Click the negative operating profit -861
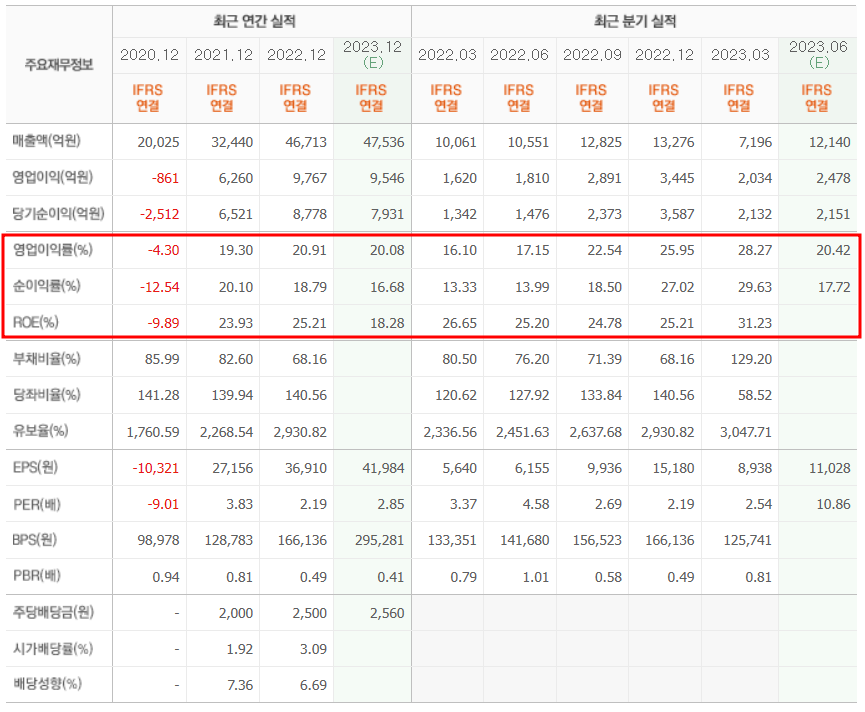The height and width of the screenshot is (712, 865). (165, 178)
